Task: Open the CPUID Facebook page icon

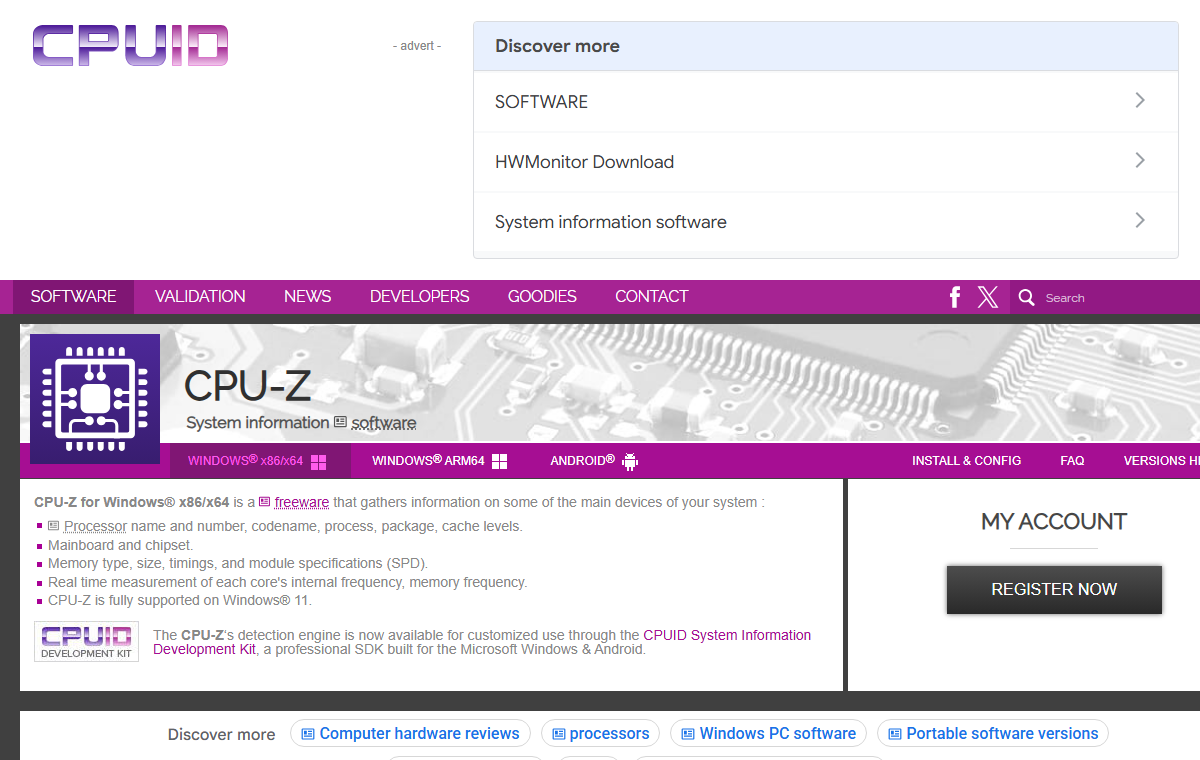Action: point(955,297)
